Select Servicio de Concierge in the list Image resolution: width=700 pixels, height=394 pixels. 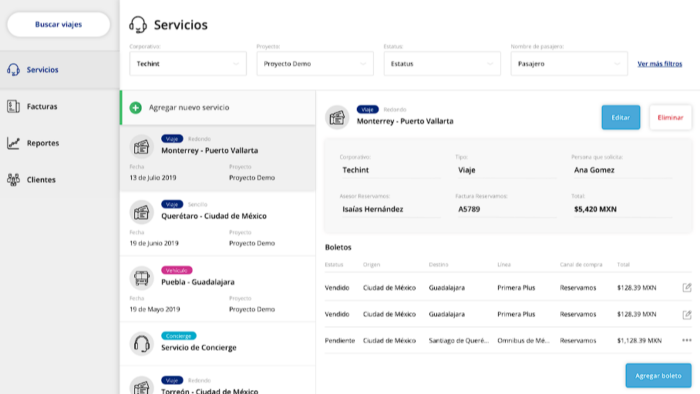coord(218,344)
